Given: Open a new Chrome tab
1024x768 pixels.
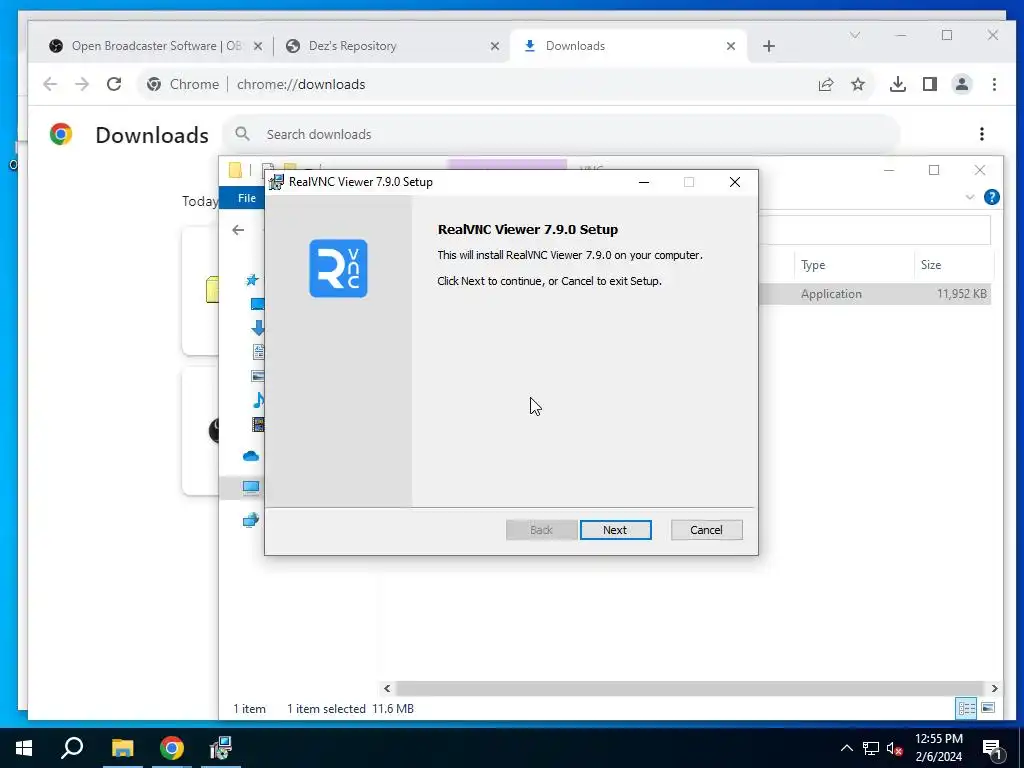Looking at the screenshot, I should [x=769, y=46].
